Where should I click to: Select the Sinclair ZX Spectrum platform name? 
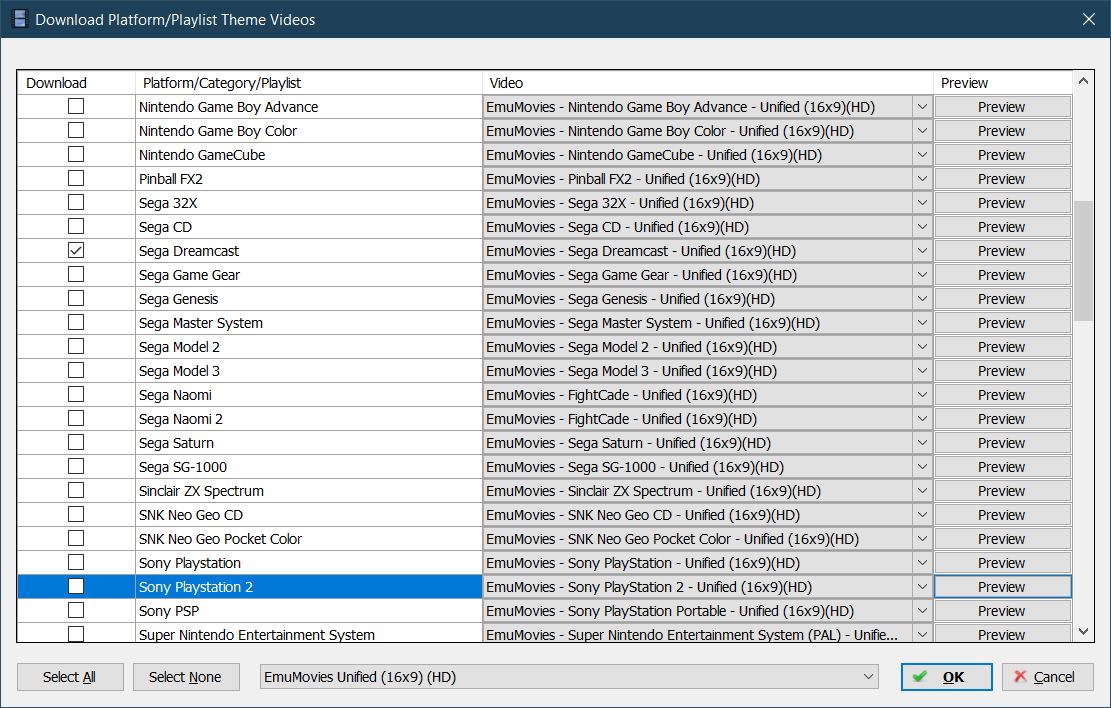tap(201, 490)
